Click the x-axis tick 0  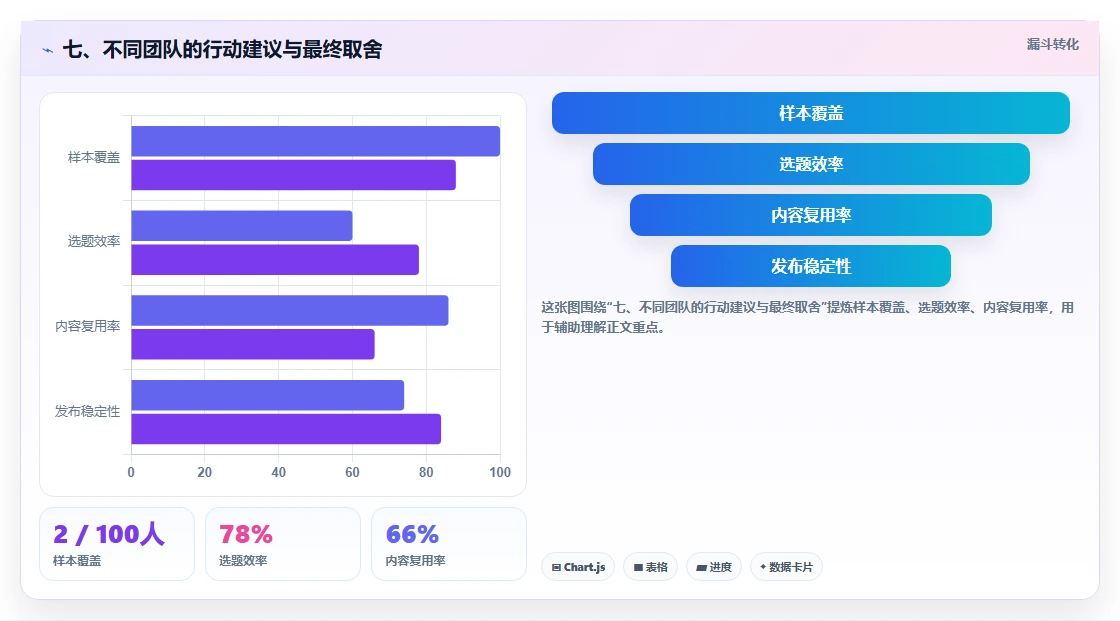tap(131, 472)
